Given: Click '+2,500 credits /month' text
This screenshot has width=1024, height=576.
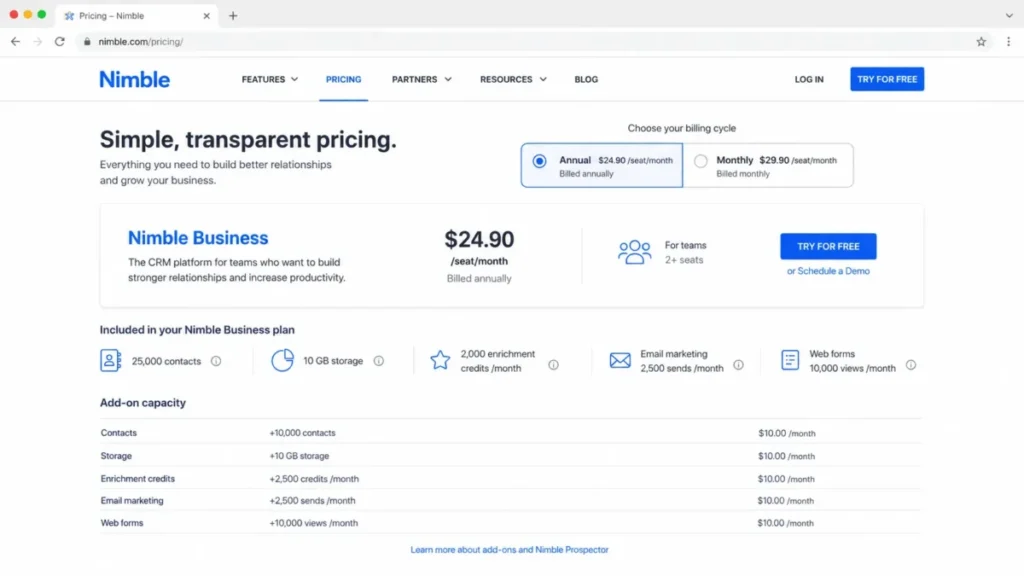Looking at the screenshot, I should coord(314,479).
